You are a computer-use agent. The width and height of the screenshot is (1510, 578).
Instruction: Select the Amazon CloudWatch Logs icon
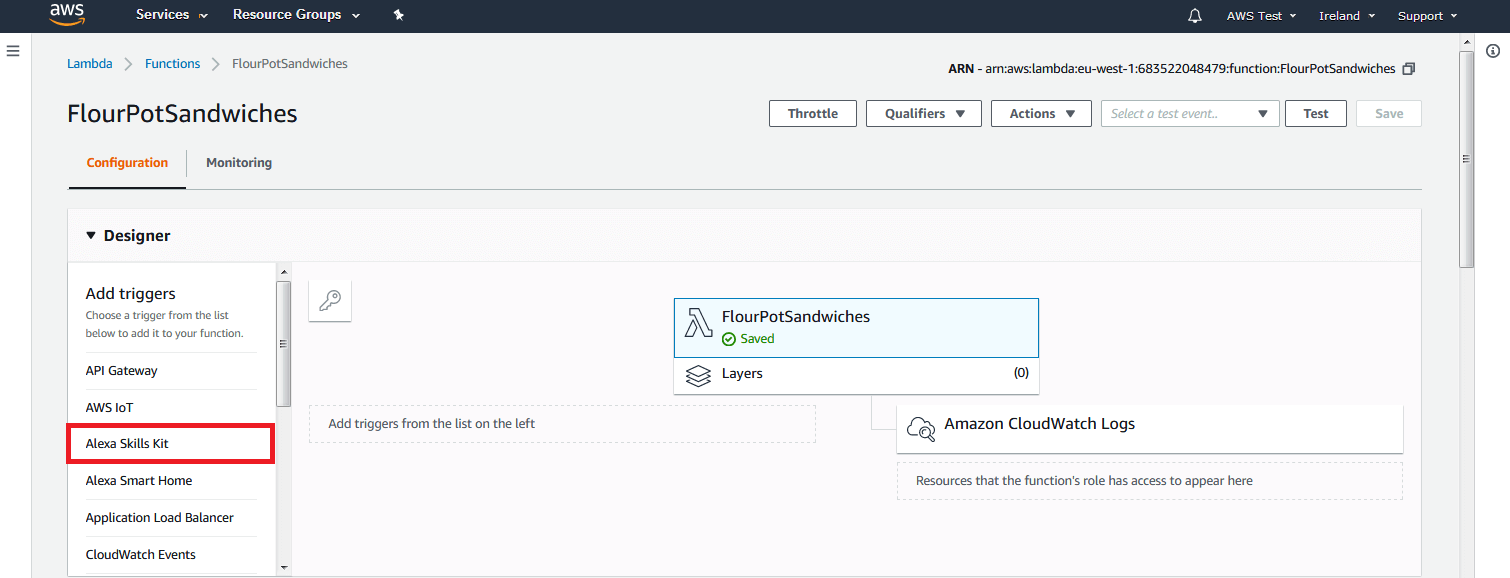coord(920,428)
